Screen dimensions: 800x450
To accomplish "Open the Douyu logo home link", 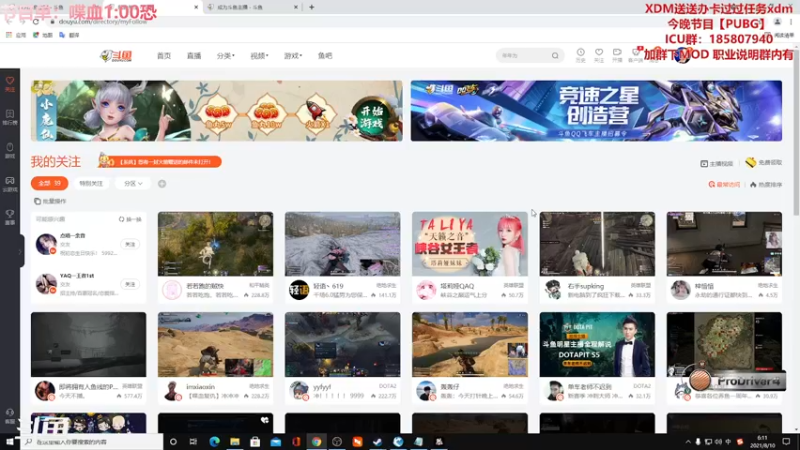I will point(116,56).
